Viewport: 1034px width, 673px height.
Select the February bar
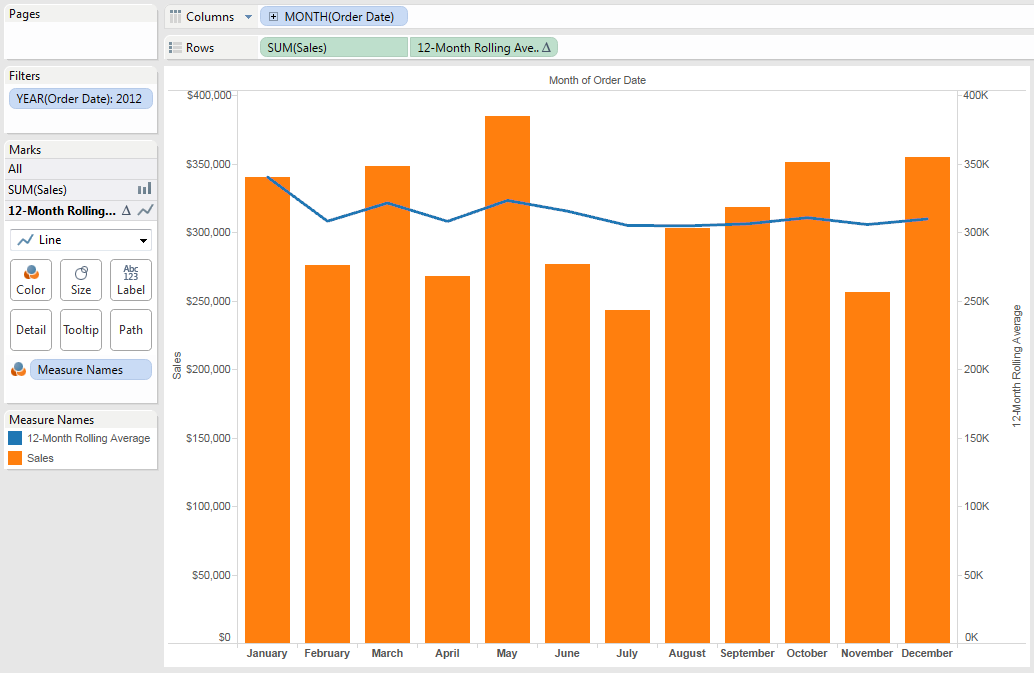(327, 454)
